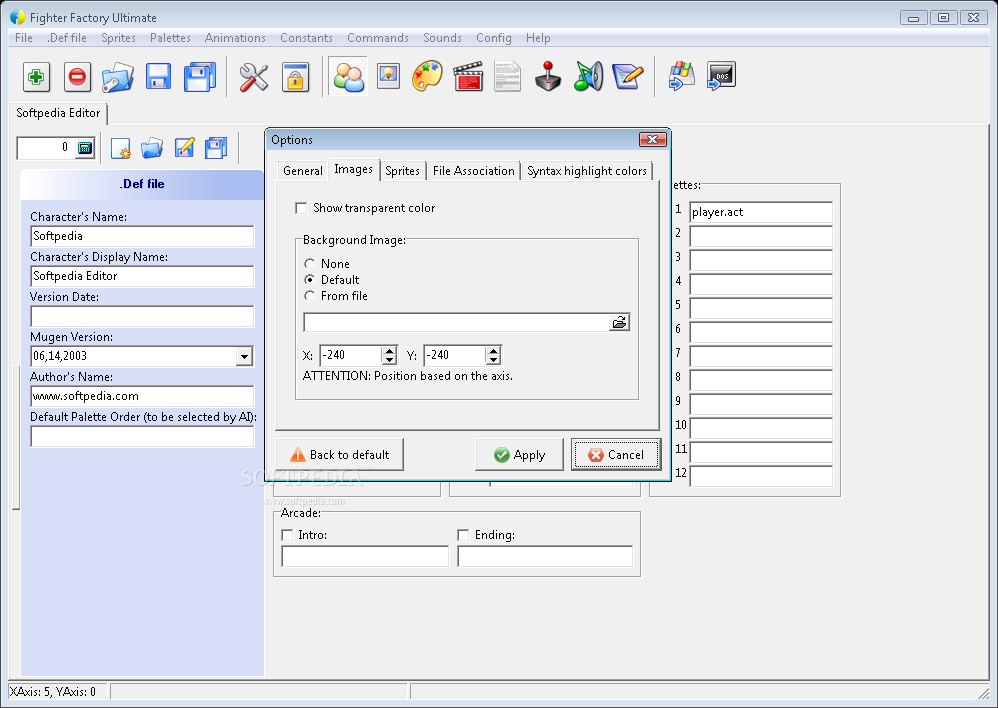
Task: Switch to the General options tab
Action: (x=303, y=171)
